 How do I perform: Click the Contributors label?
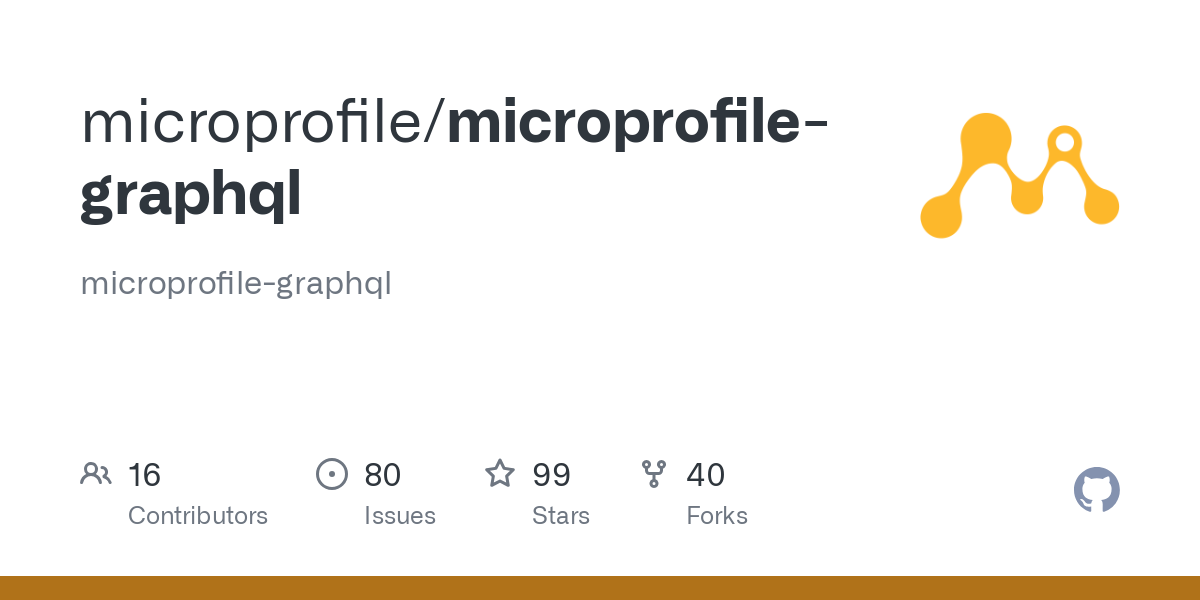click(198, 516)
